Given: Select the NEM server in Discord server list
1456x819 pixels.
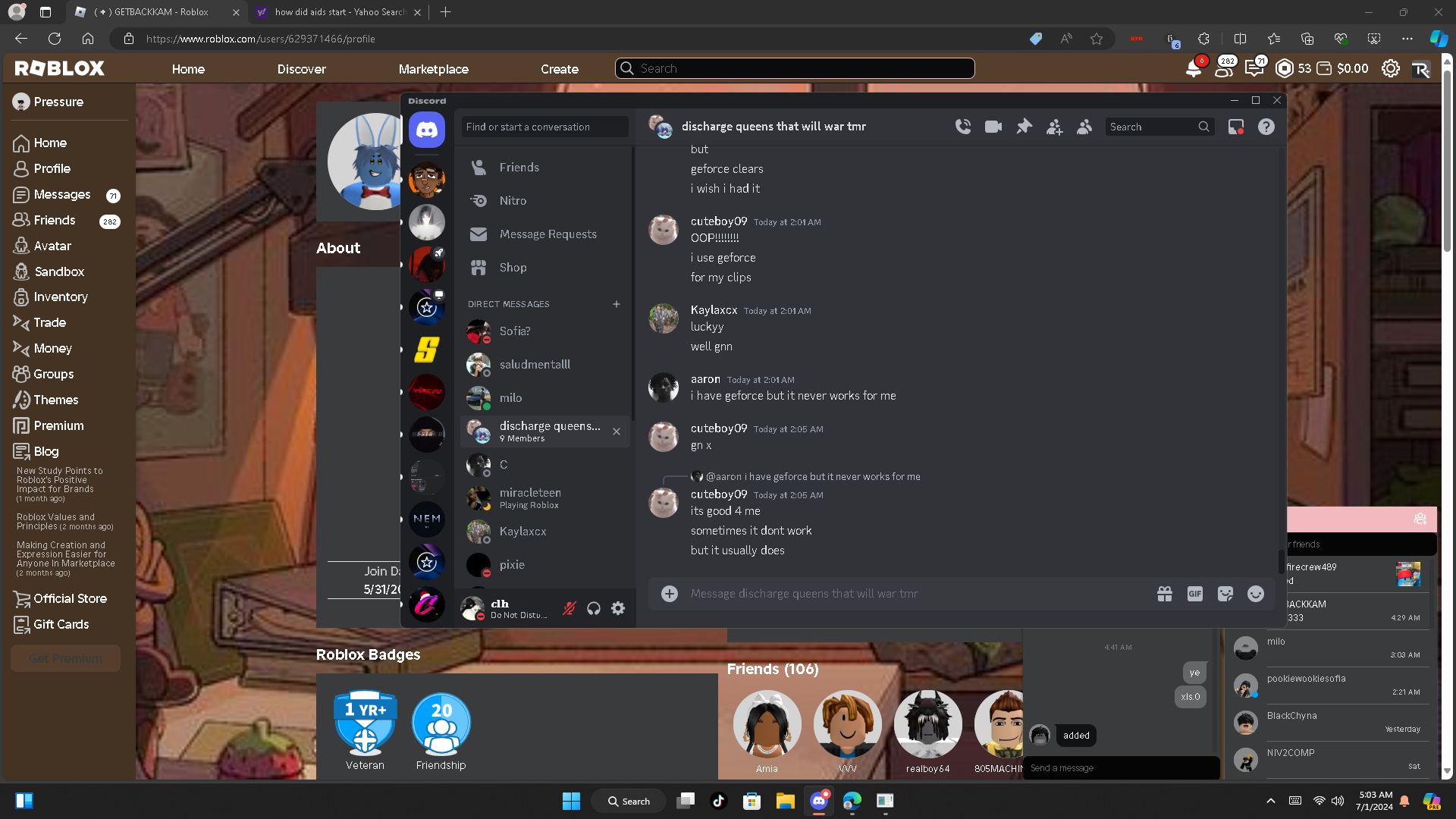Looking at the screenshot, I should tap(427, 519).
